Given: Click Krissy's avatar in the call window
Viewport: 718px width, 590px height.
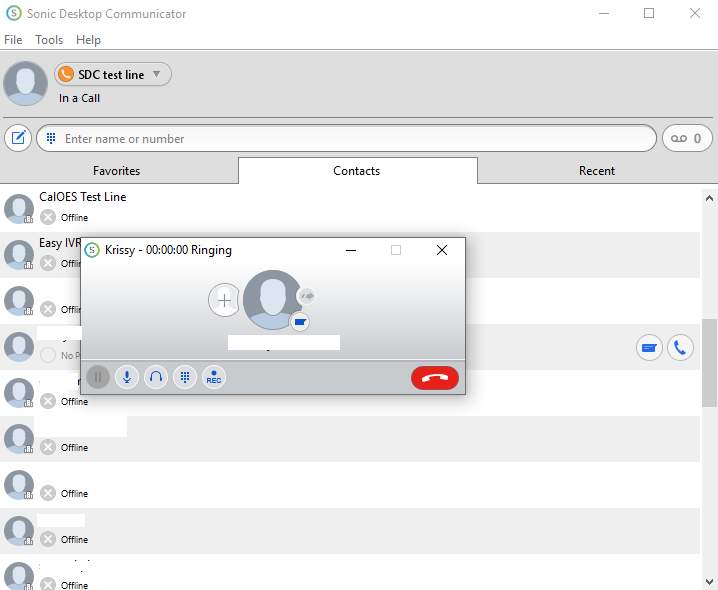Looking at the screenshot, I should [271, 300].
